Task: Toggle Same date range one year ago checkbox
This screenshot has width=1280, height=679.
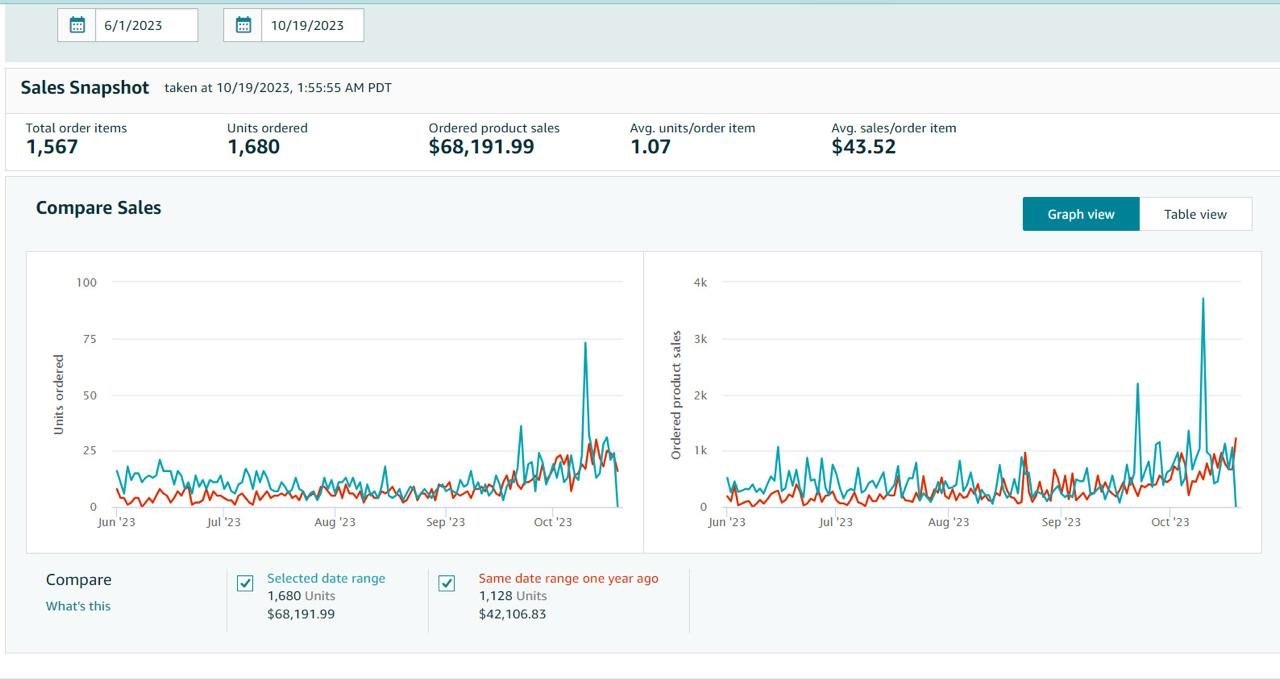Action: point(447,583)
